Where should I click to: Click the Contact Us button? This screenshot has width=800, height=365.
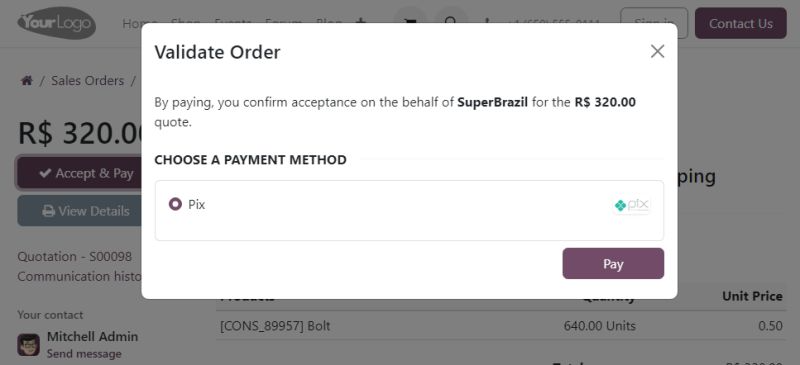tap(741, 23)
